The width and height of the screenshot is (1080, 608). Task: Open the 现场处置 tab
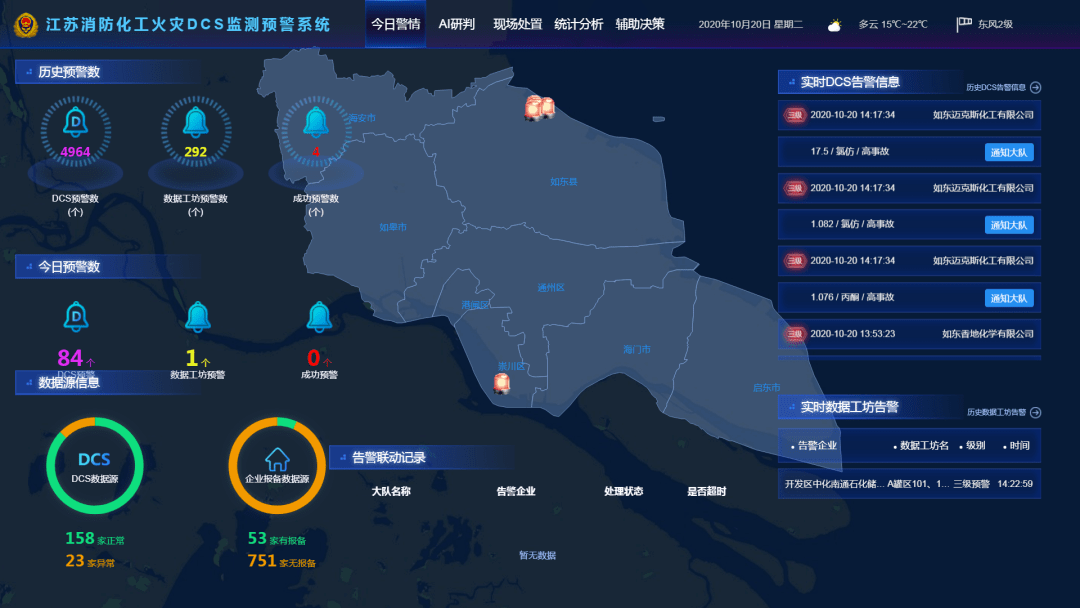(517, 24)
